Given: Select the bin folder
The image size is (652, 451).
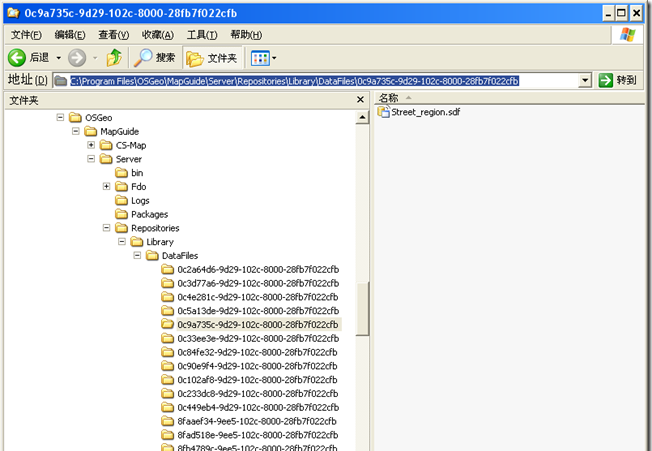Looking at the screenshot, I should (x=137, y=173).
